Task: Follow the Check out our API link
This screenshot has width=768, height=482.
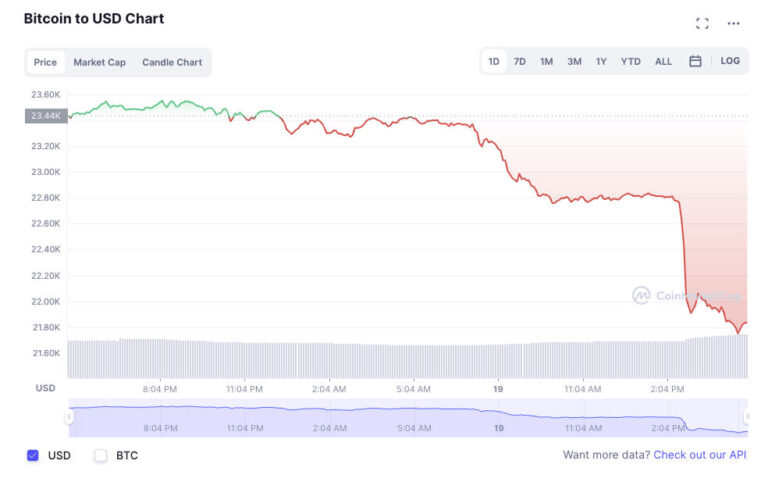Action: click(699, 455)
